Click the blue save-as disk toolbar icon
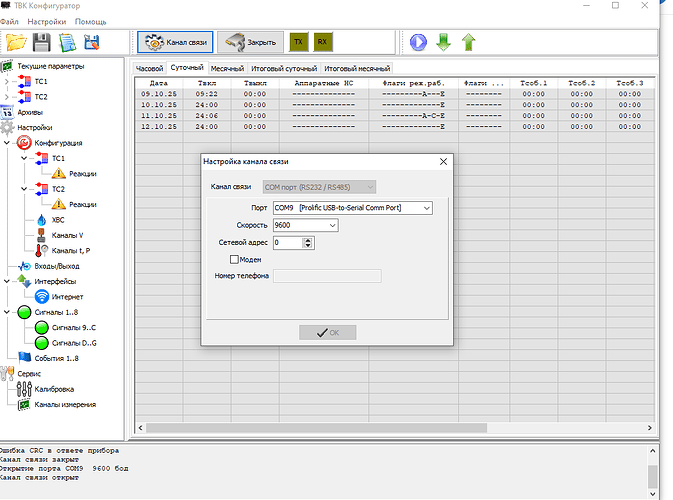 92,42
